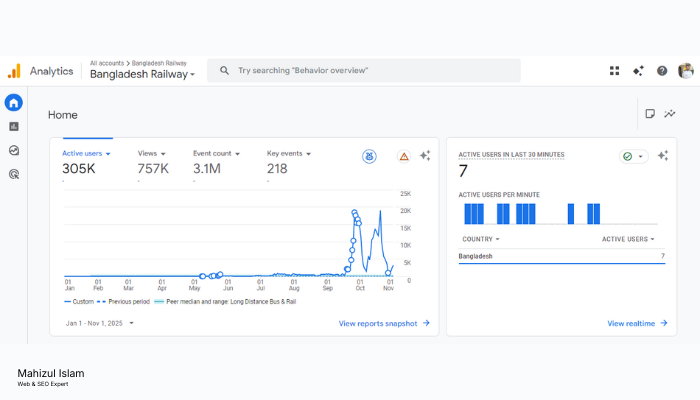
Task: Click the warning triangle icon on chart card
Action: [404, 156]
